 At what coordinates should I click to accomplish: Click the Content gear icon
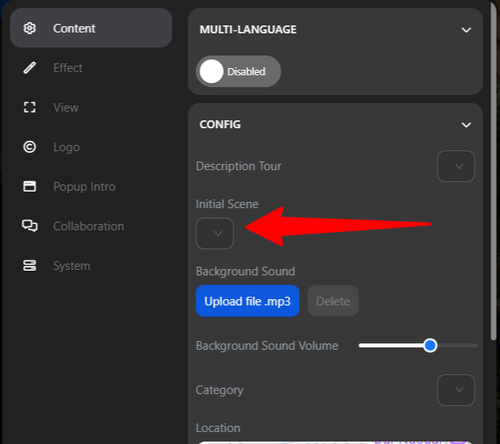coord(30,28)
